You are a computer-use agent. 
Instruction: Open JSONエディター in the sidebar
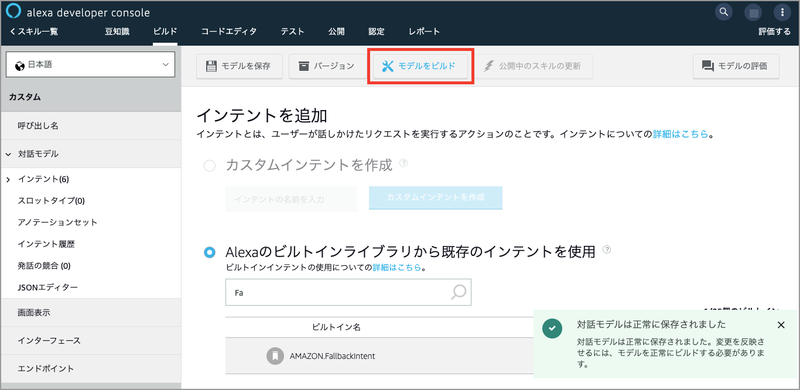point(48,288)
